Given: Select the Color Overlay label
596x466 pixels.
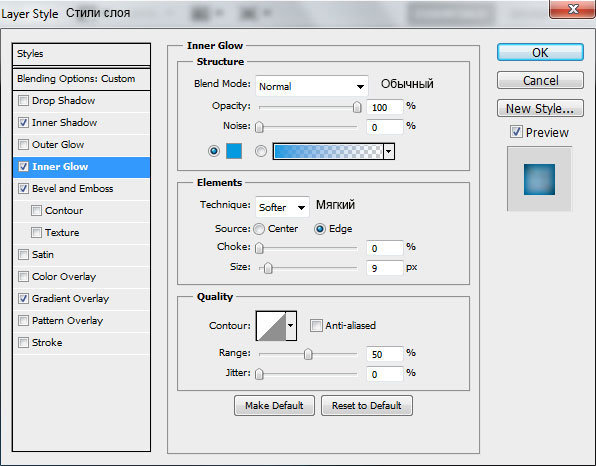Looking at the screenshot, I should [64, 277].
